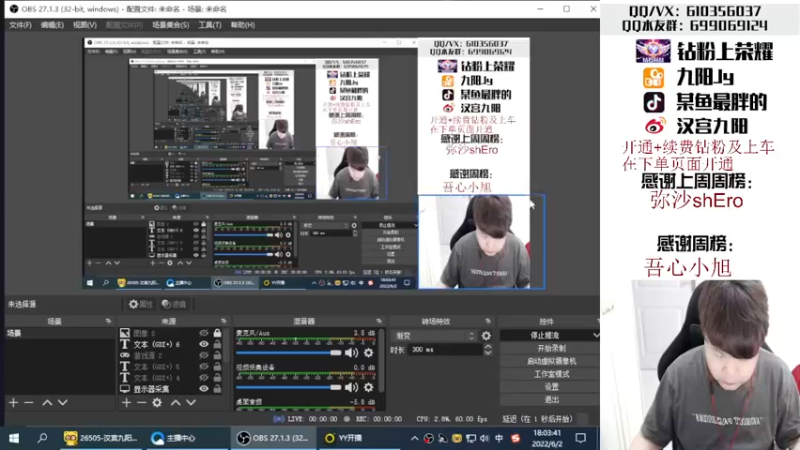The width and height of the screenshot is (800, 450).
Task: Expand the 停止推流 button dropdown arrow
Action: point(595,335)
